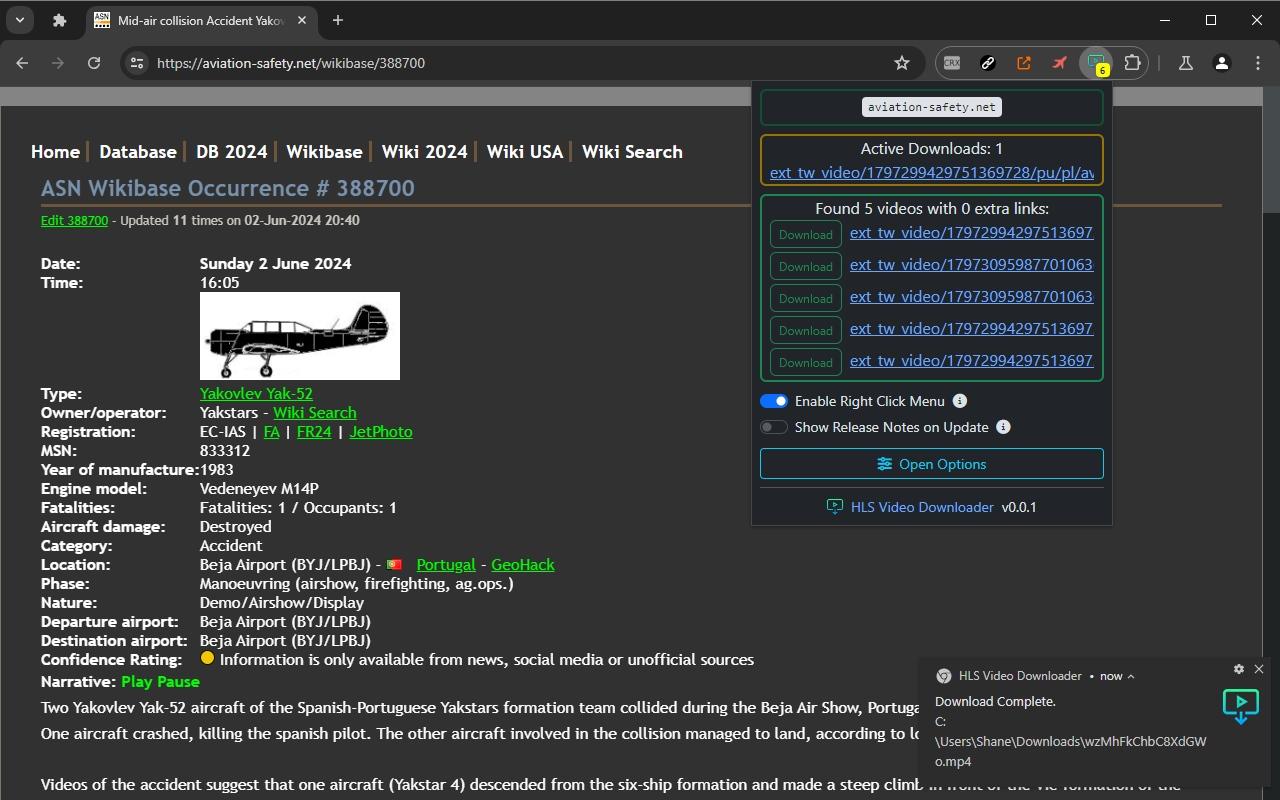Click the first Download button in the popup
This screenshot has height=800, width=1280.
804,234
